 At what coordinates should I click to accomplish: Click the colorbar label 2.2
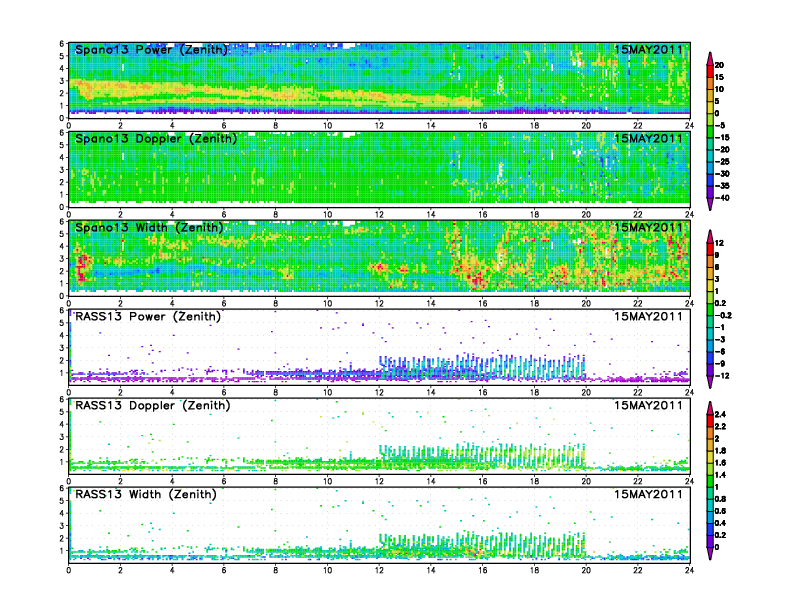pos(720,427)
